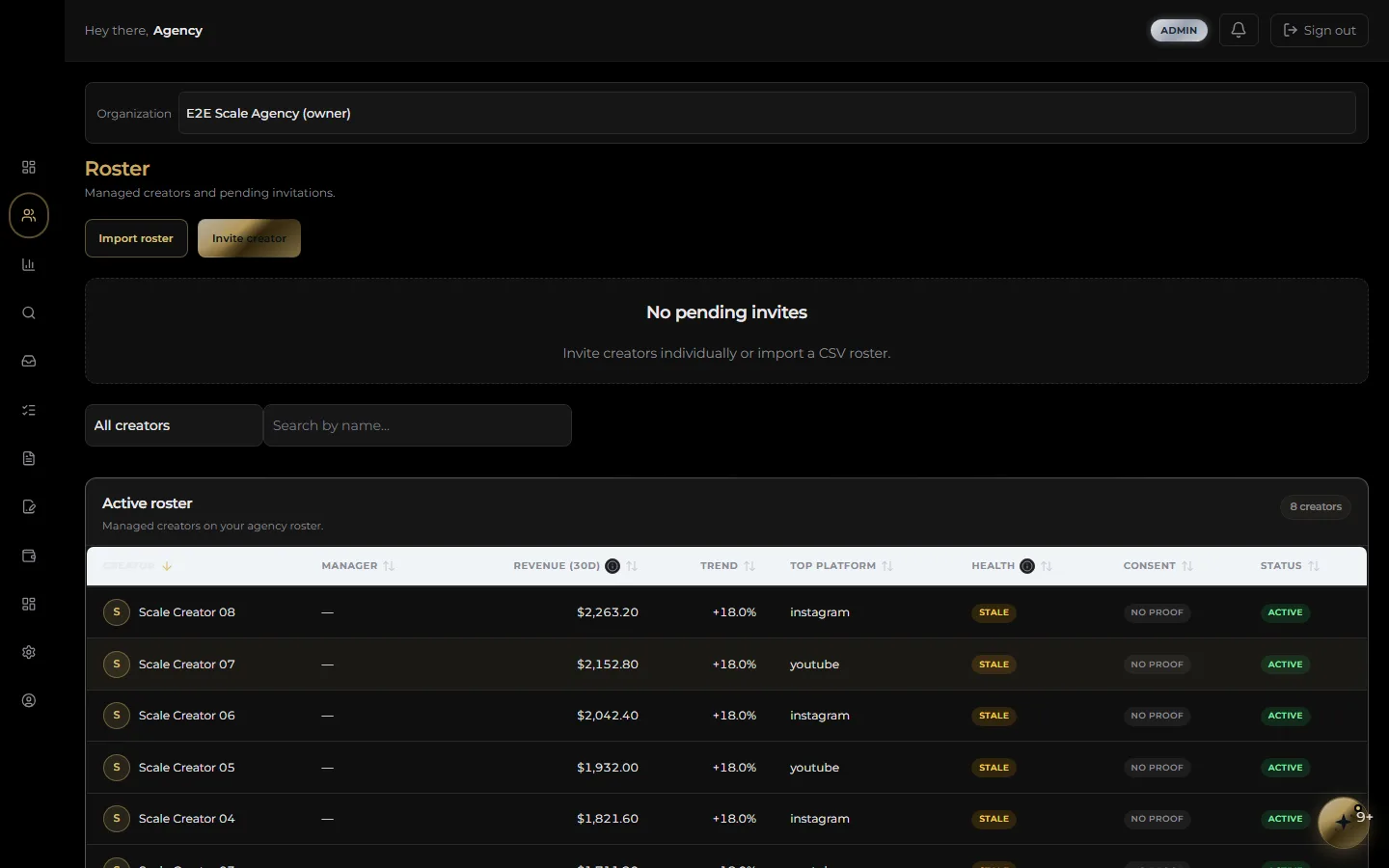Click the floating sparkle assistant button with 9+ badge

click(1344, 822)
